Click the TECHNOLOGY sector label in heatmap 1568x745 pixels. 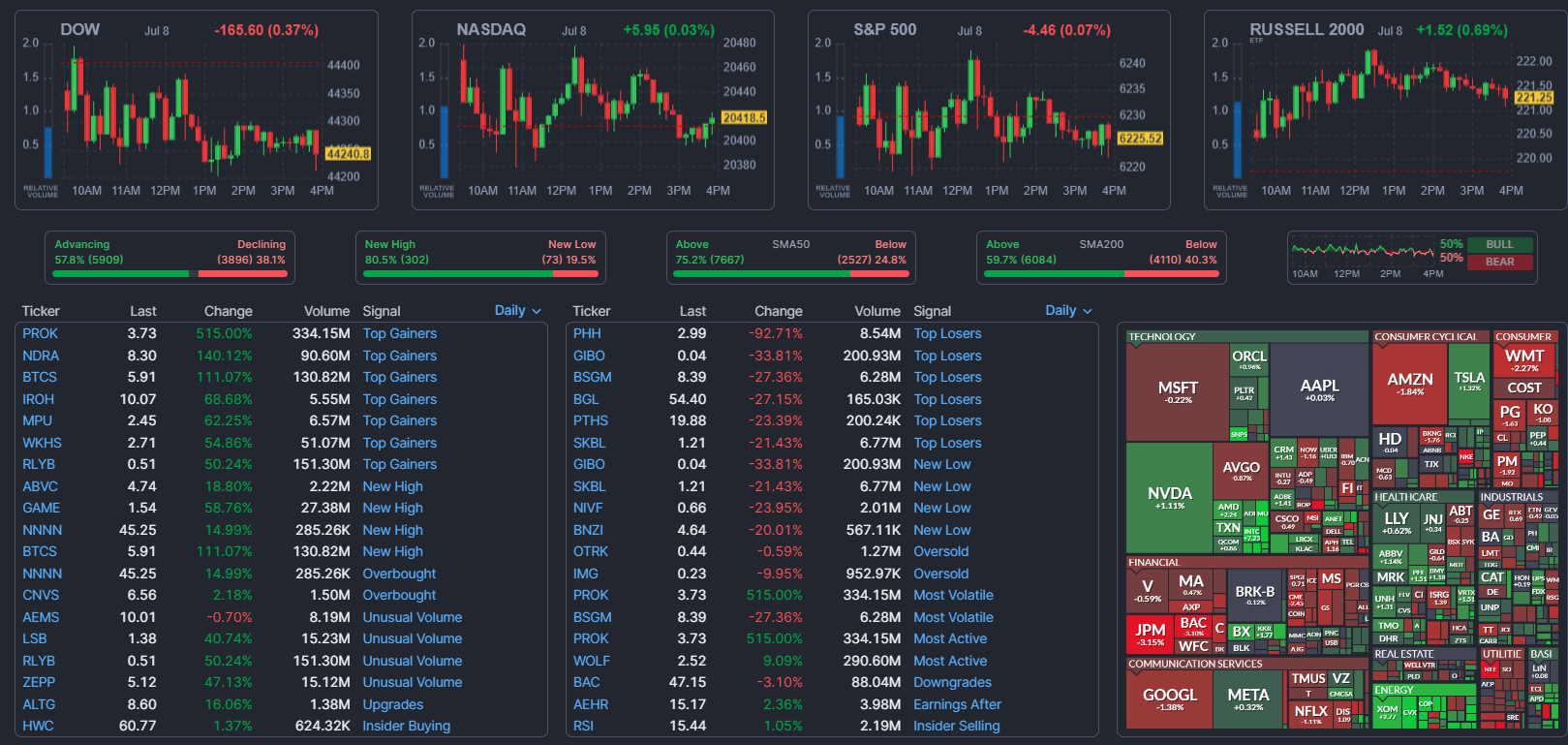point(1162,336)
